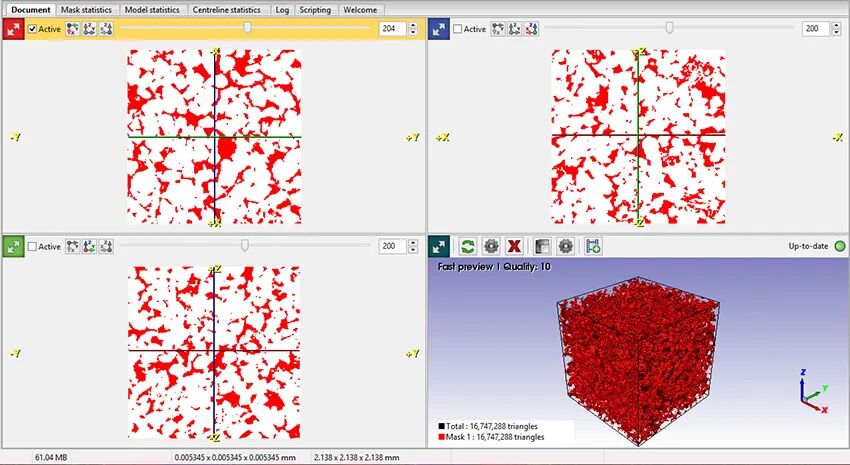Open gear settings beside volume rendering icon

click(565, 247)
